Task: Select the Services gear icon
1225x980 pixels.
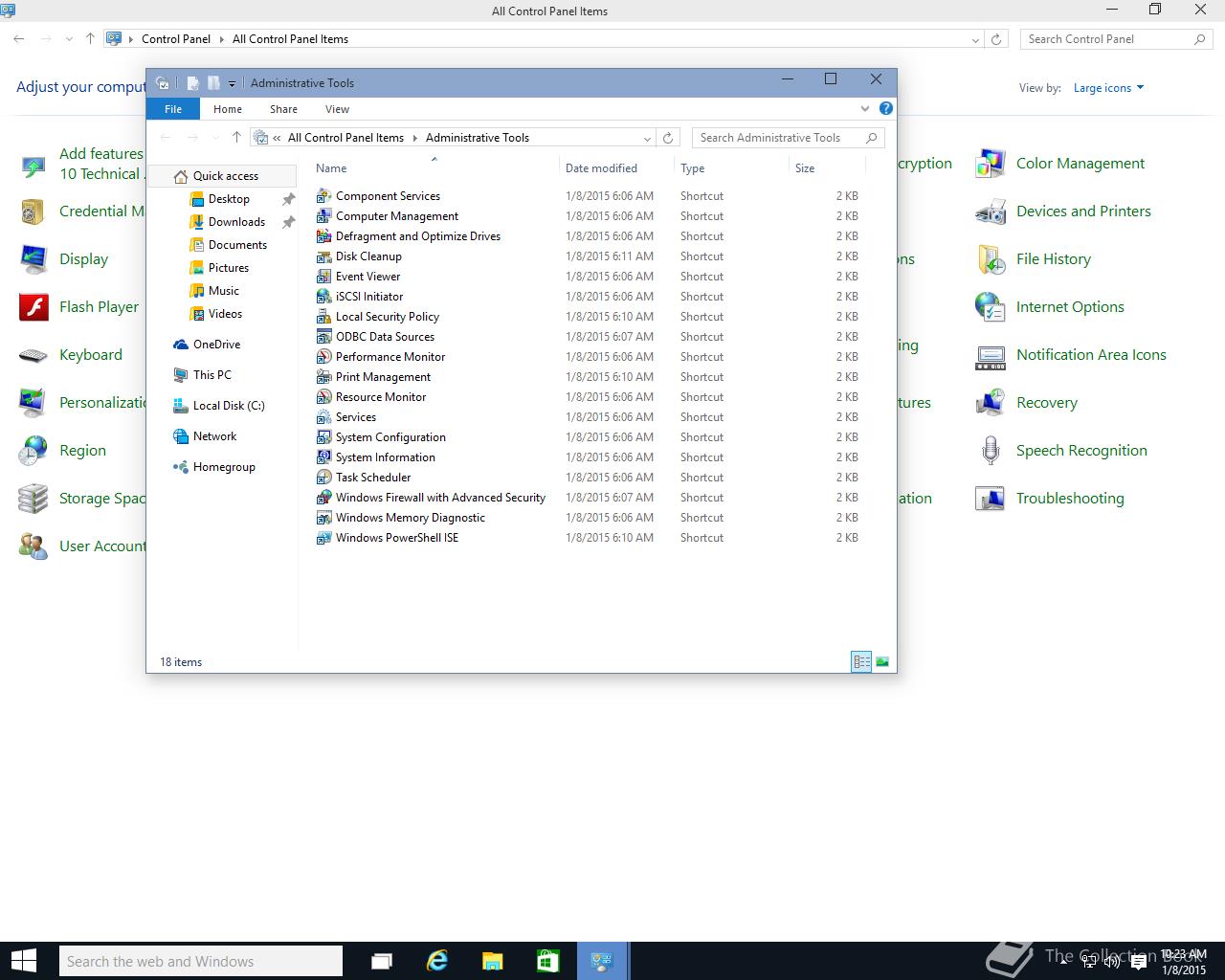Action: point(323,416)
